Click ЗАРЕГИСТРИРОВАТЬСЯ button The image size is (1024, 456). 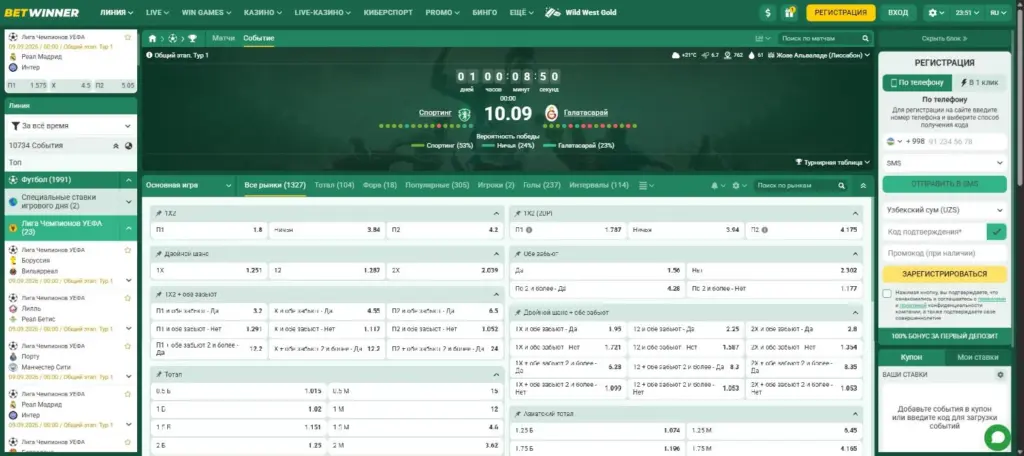coord(944,274)
